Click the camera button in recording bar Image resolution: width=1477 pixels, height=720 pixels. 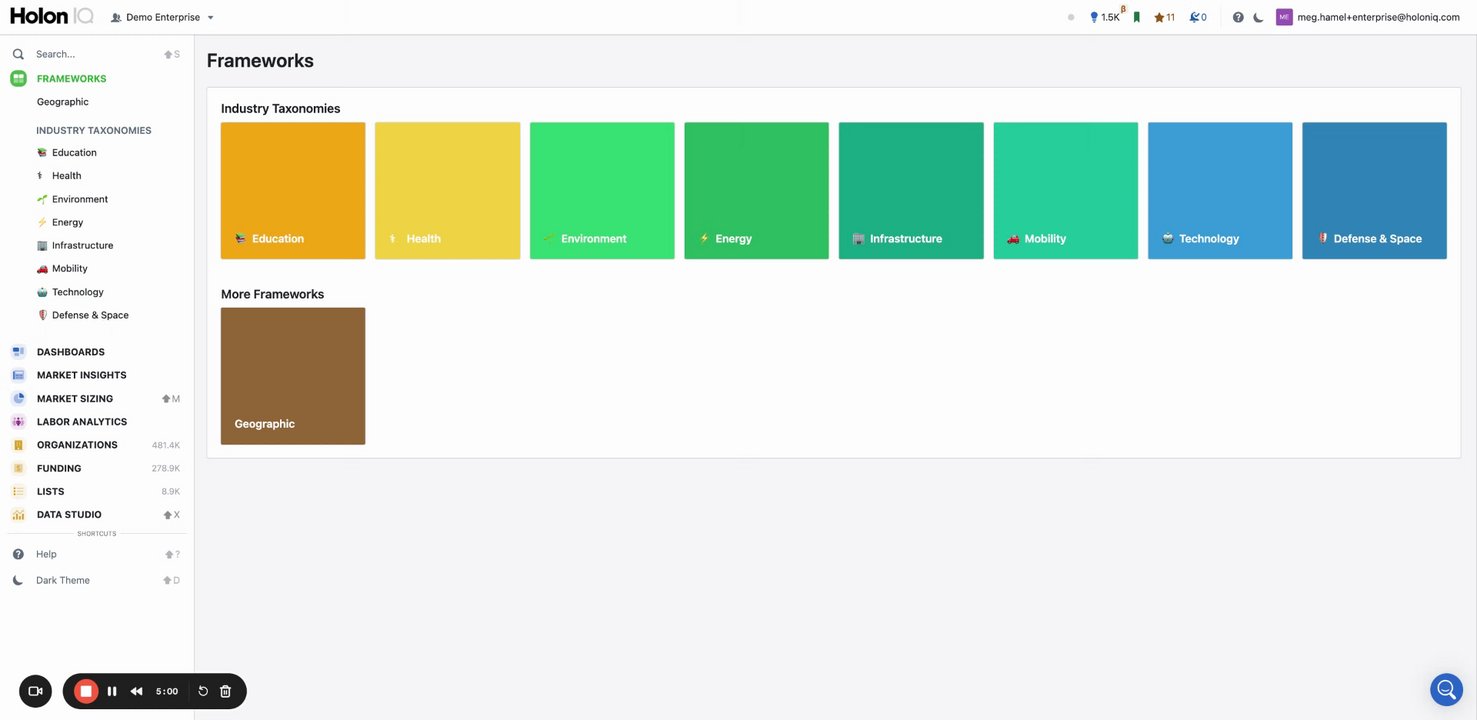point(35,691)
